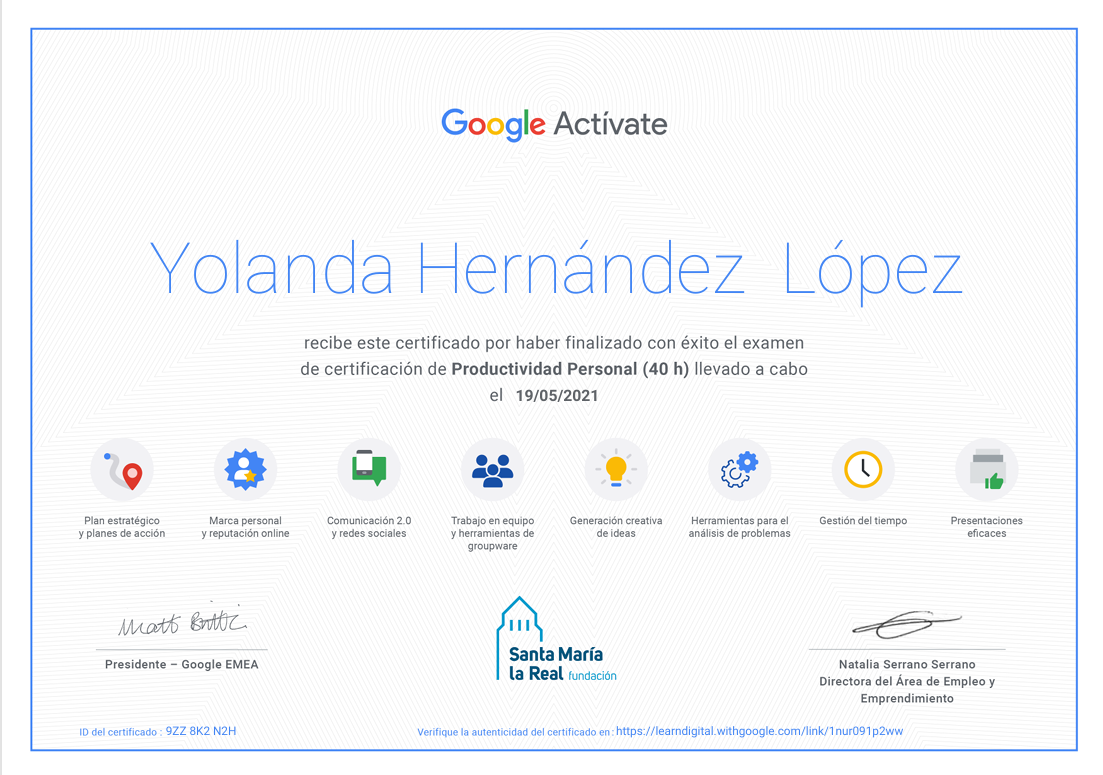This screenshot has width=1103, height=775.
Task: Click the personal brand badge icon
Action: 246,470
